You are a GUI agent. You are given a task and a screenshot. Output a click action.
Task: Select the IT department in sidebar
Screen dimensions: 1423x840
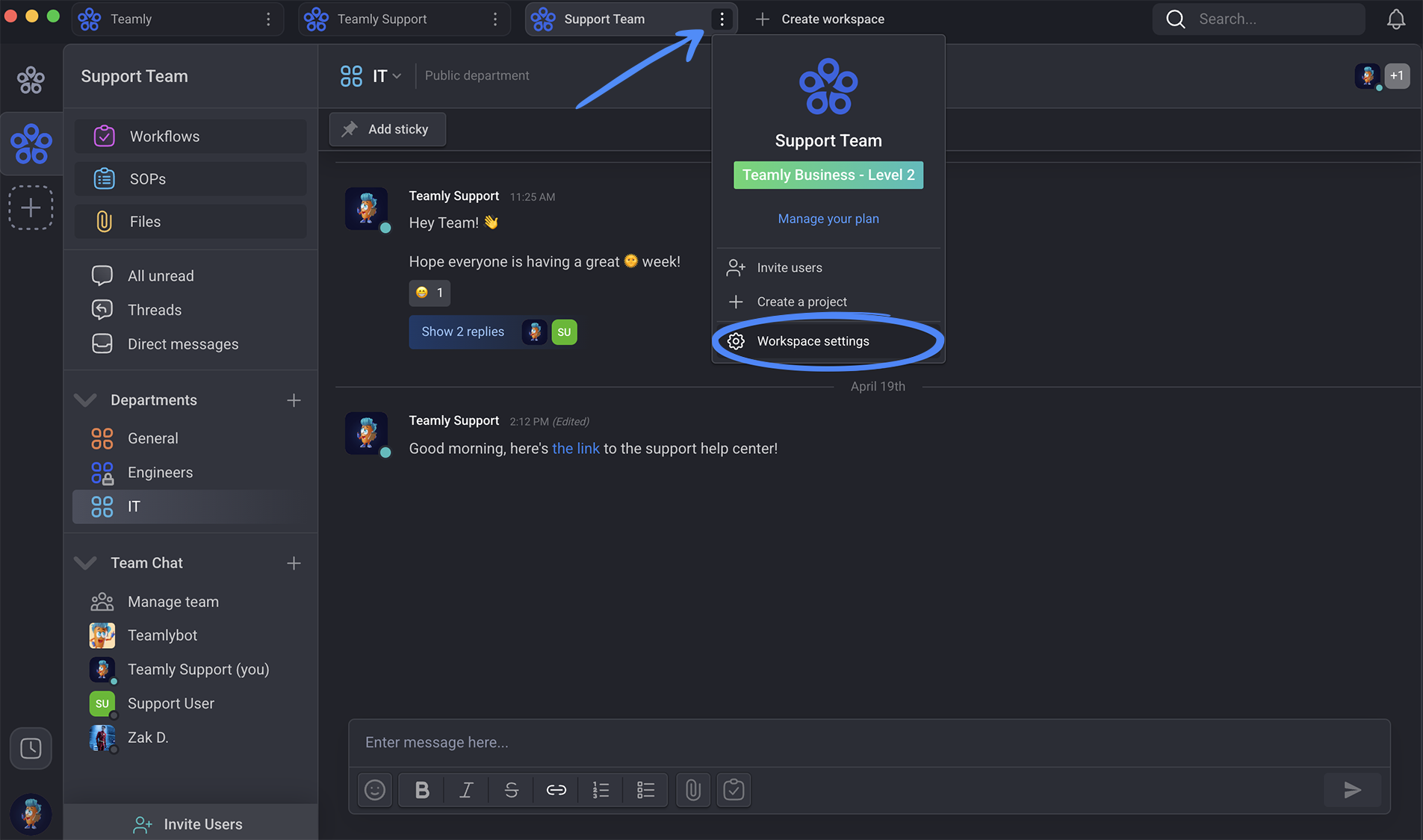point(190,506)
